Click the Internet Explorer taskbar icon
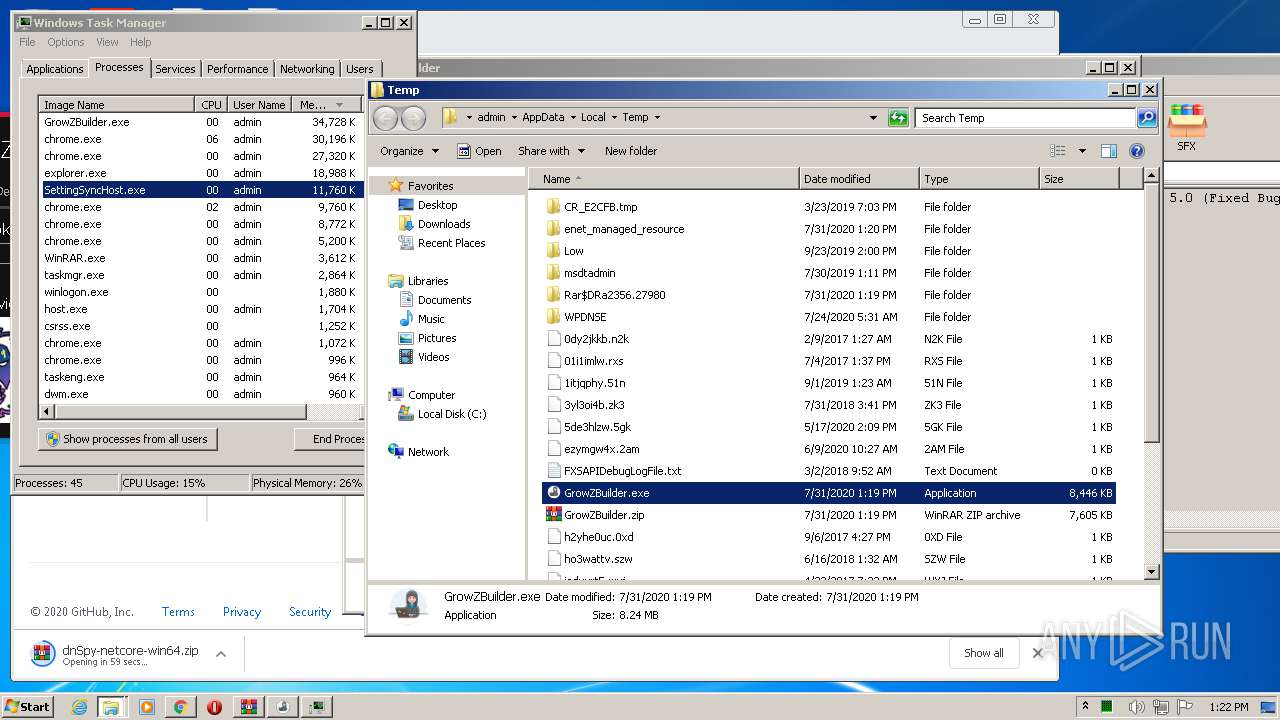Screen dimensions: 1280x720 click(80, 707)
